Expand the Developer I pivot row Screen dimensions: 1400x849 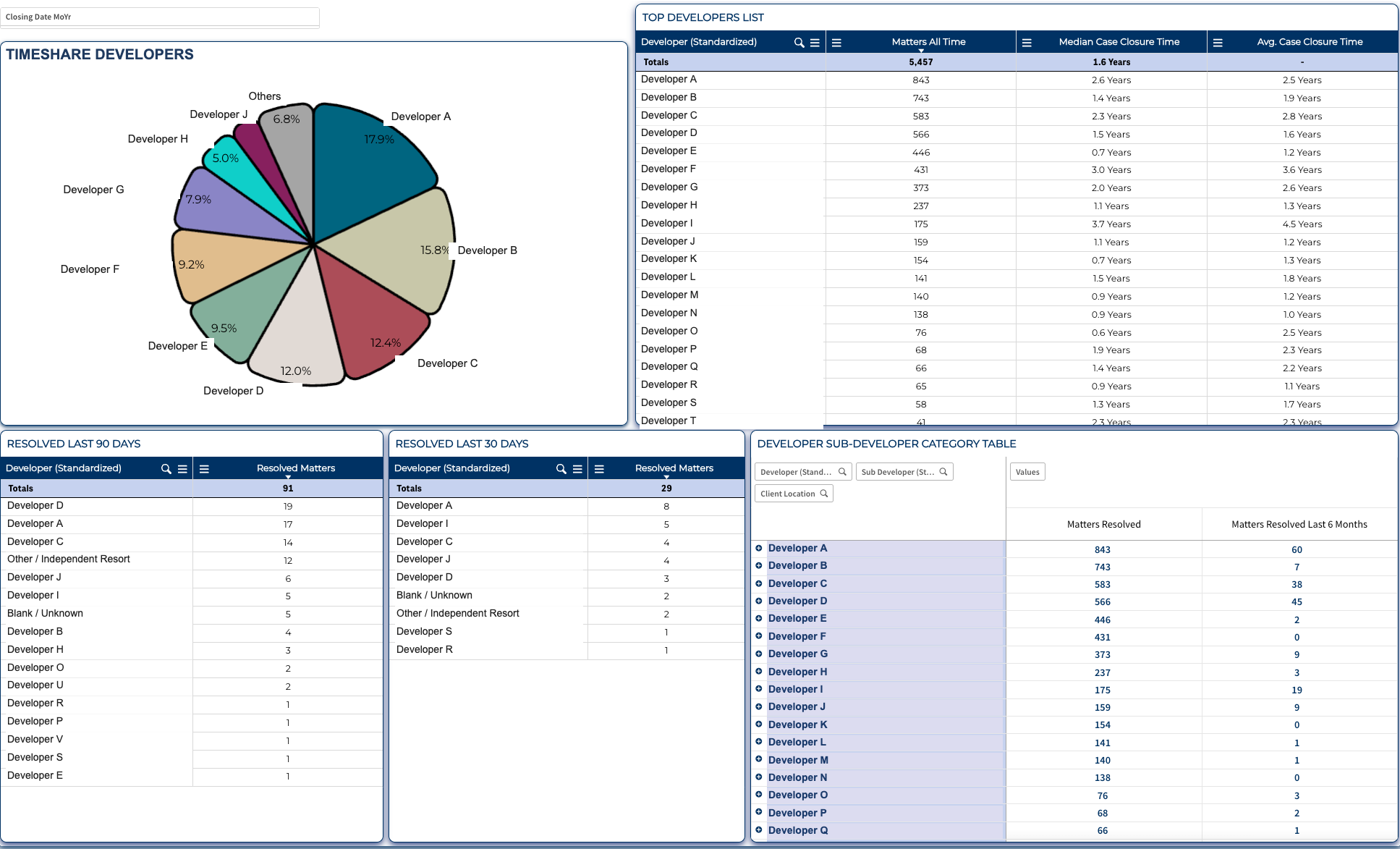click(x=759, y=689)
